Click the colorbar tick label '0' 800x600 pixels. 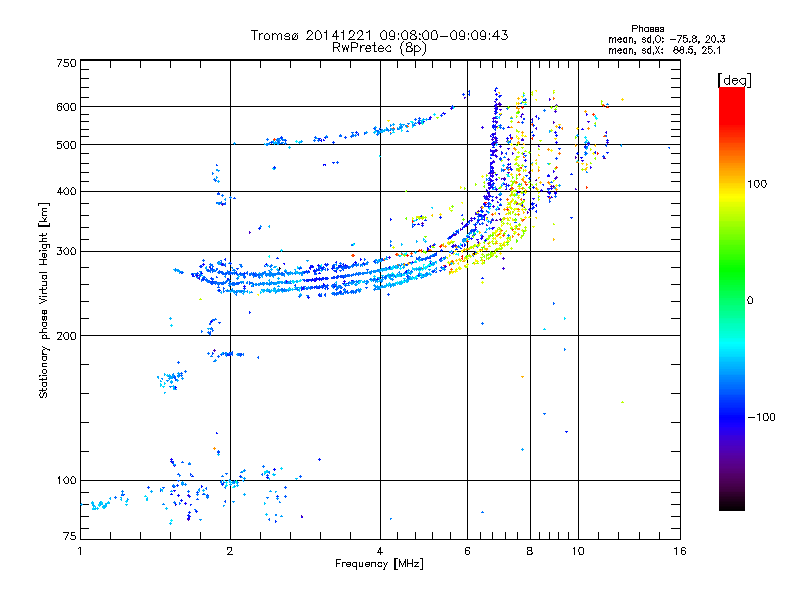pyautogui.click(x=750, y=301)
